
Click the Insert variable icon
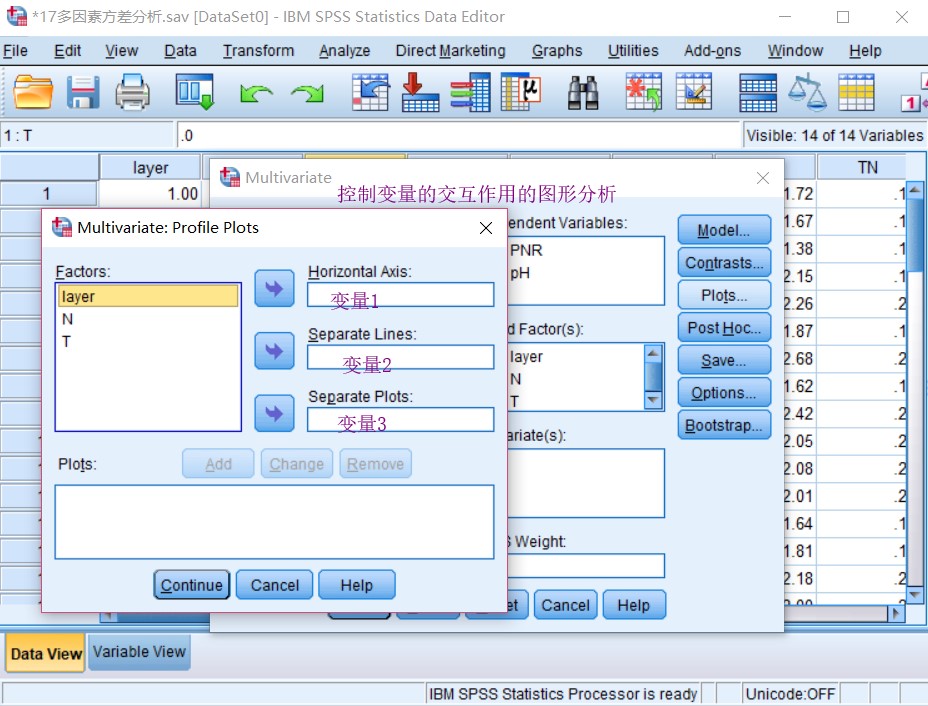(x=694, y=92)
